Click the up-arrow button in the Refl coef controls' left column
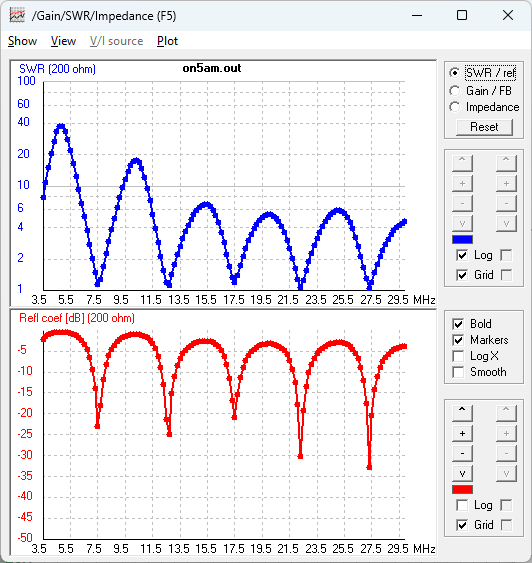Screen dimensions: 532x563 pyautogui.click(x=462, y=413)
